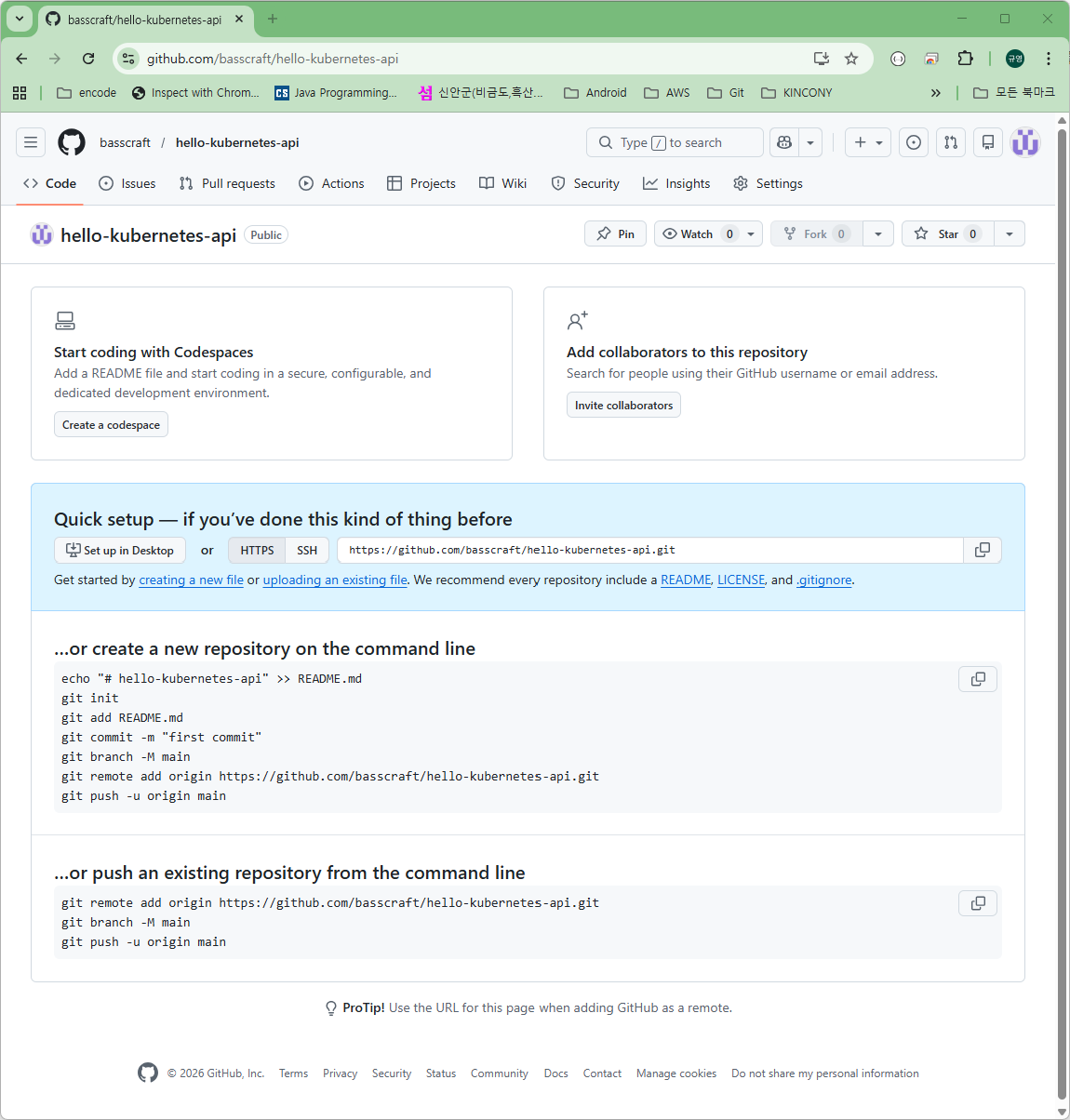1070x1120 pixels.
Task: Open the repository Security tab
Action: [585, 183]
